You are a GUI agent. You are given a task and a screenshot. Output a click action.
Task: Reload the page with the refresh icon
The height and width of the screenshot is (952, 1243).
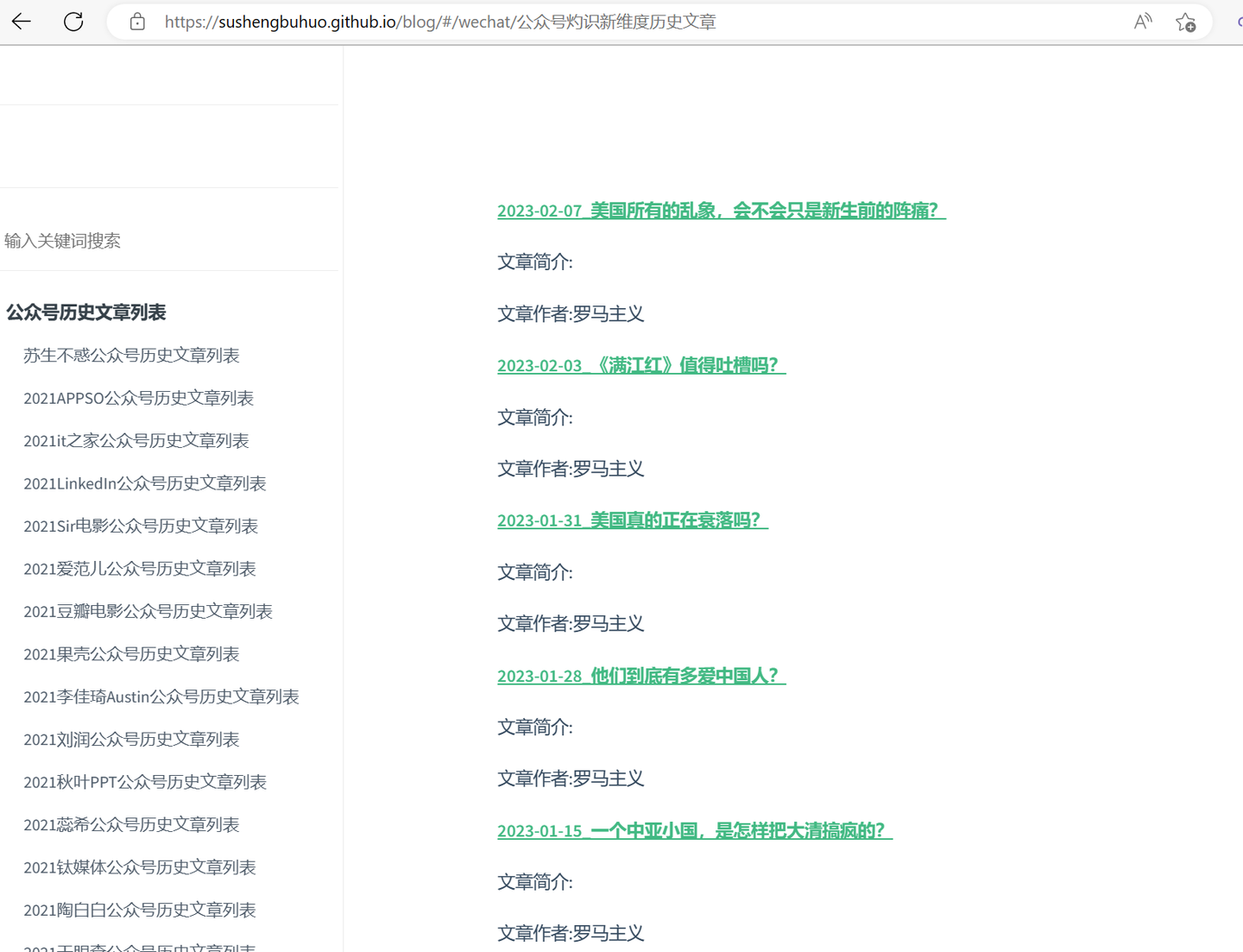74,22
